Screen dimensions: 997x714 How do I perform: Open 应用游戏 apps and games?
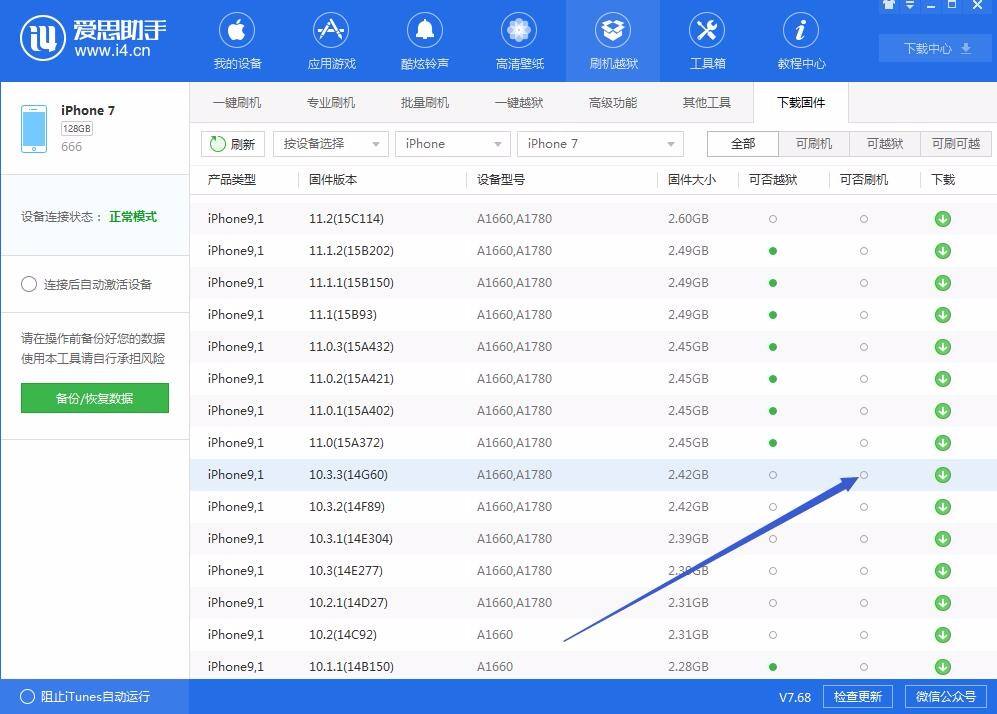click(x=331, y=41)
